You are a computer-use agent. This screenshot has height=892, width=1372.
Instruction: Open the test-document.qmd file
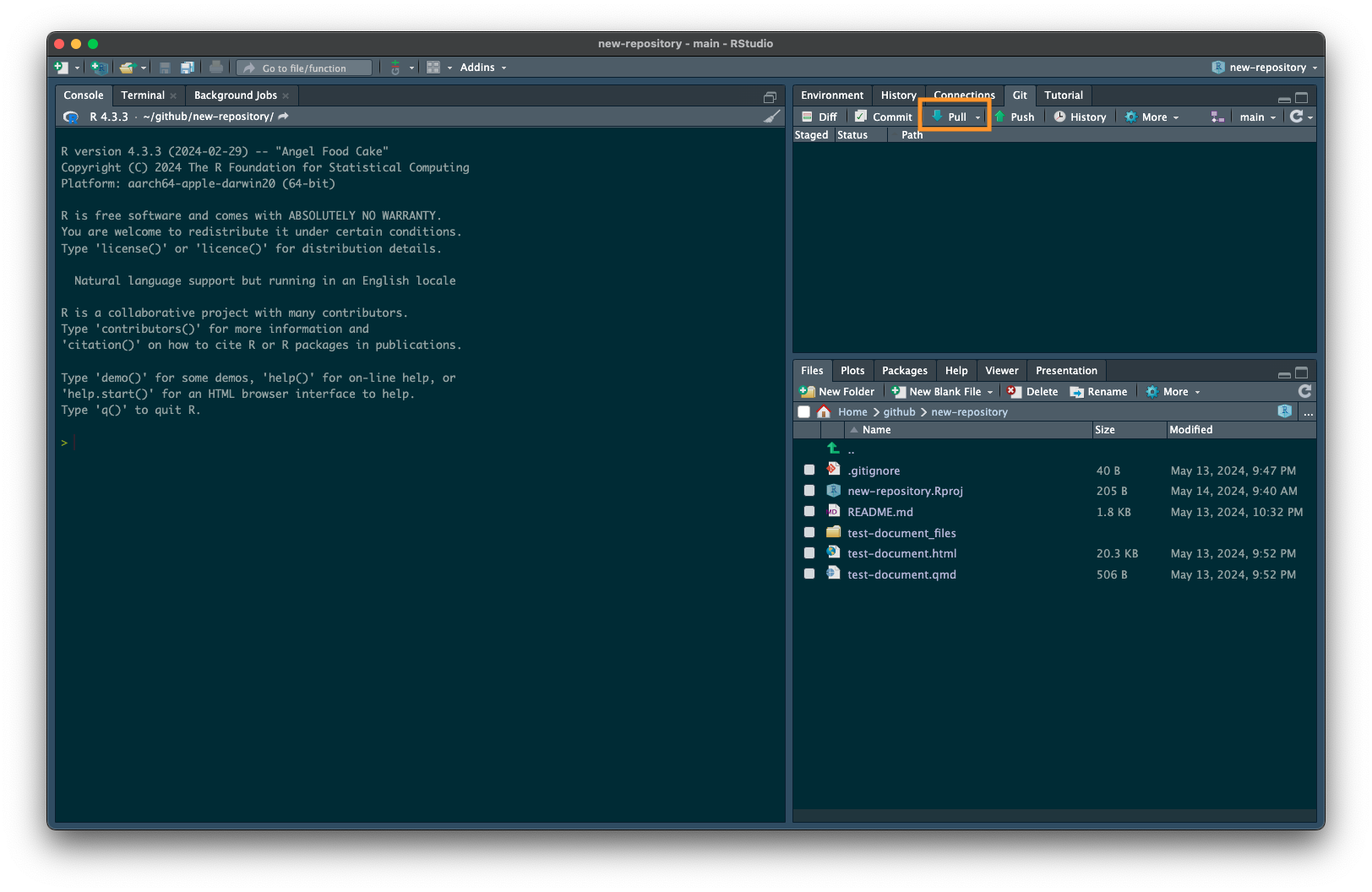point(901,574)
